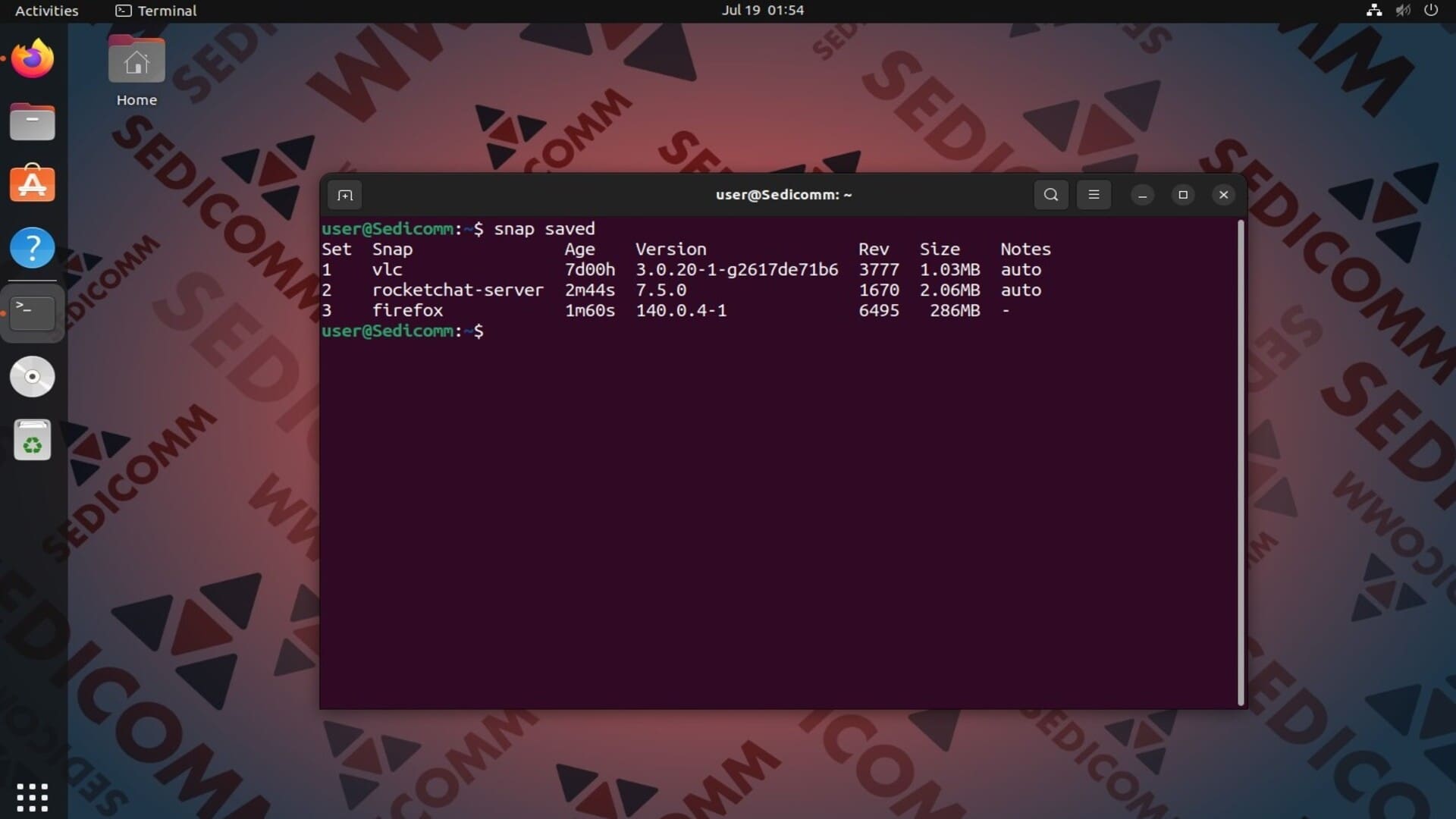Click age '7d00h' value
Screen dimensions: 1456x819
[589, 270]
